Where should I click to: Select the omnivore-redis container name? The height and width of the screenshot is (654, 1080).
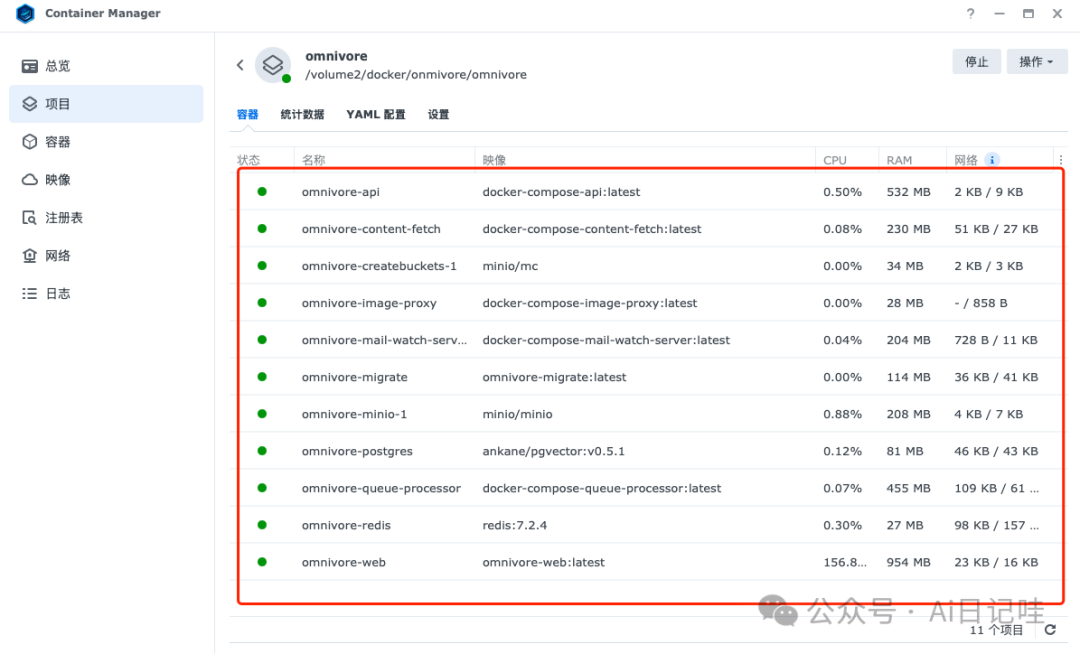pyautogui.click(x=346, y=525)
